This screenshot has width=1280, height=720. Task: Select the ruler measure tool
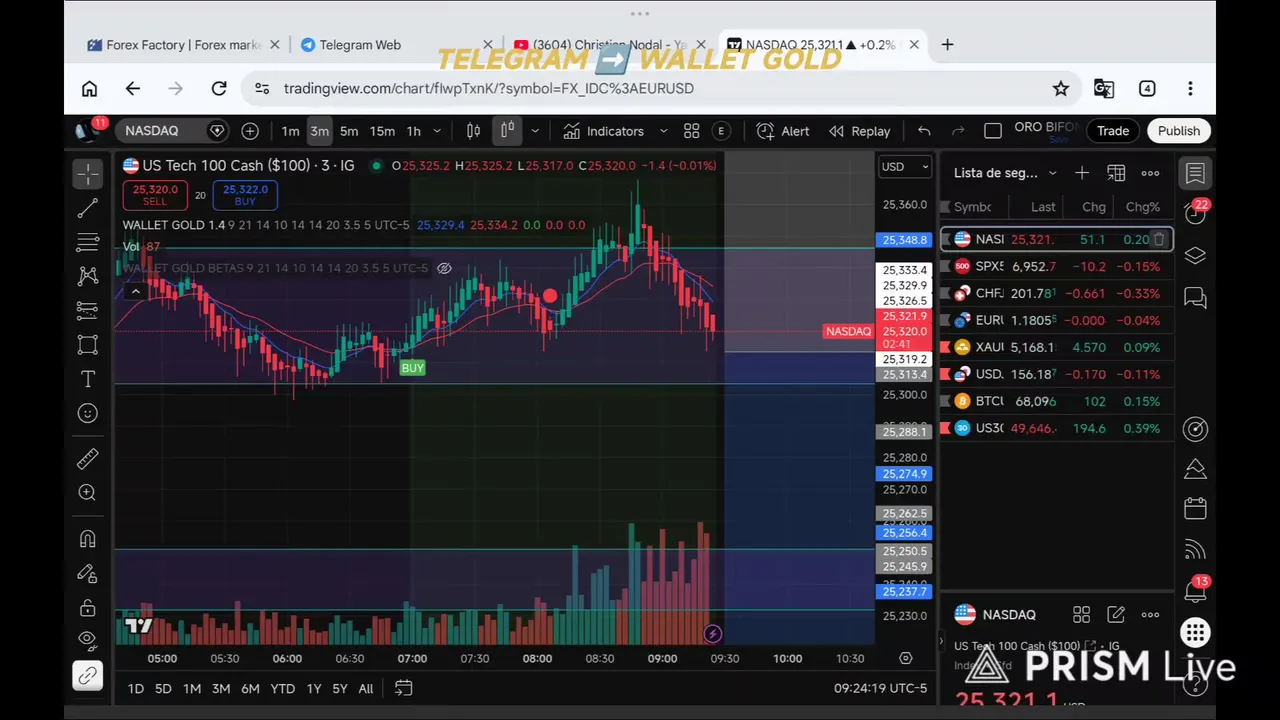click(x=88, y=458)
